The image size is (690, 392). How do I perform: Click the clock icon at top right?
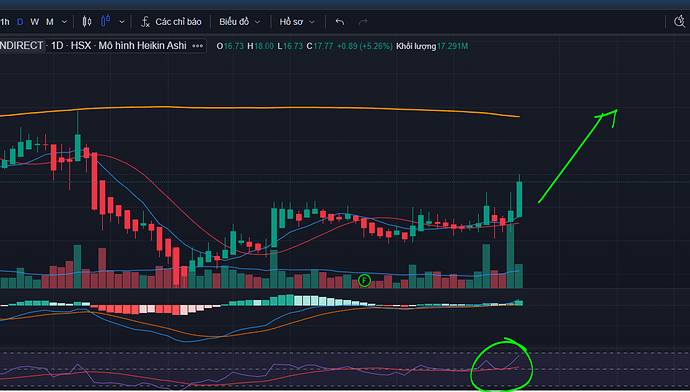pyautogui.click(x=680, y=22)
